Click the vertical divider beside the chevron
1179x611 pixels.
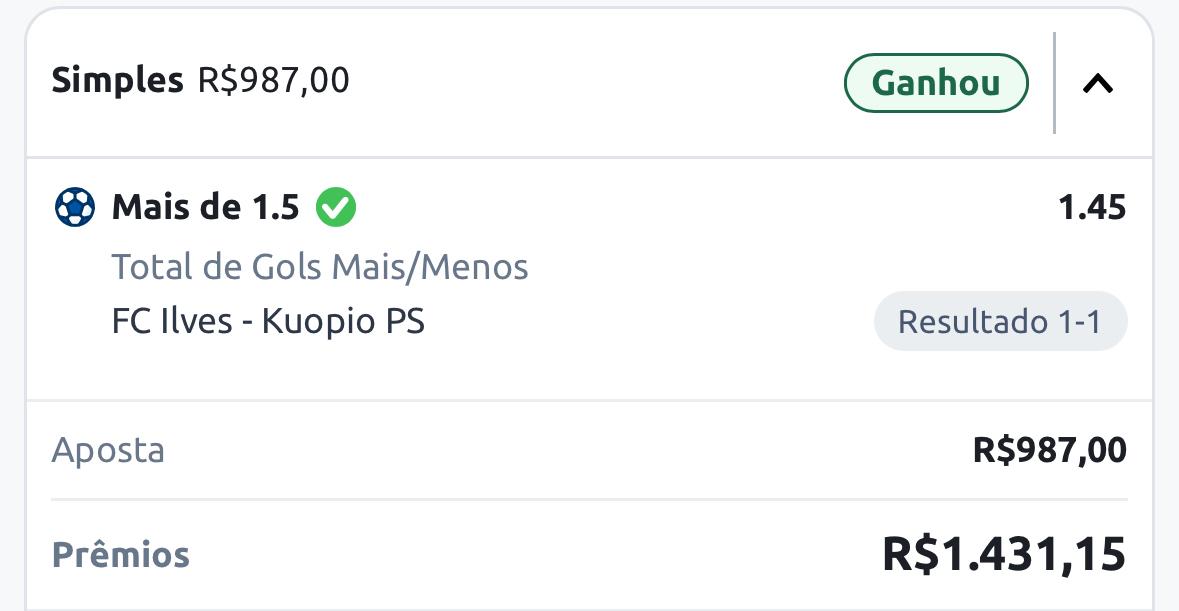click(x=1054, y=83)
